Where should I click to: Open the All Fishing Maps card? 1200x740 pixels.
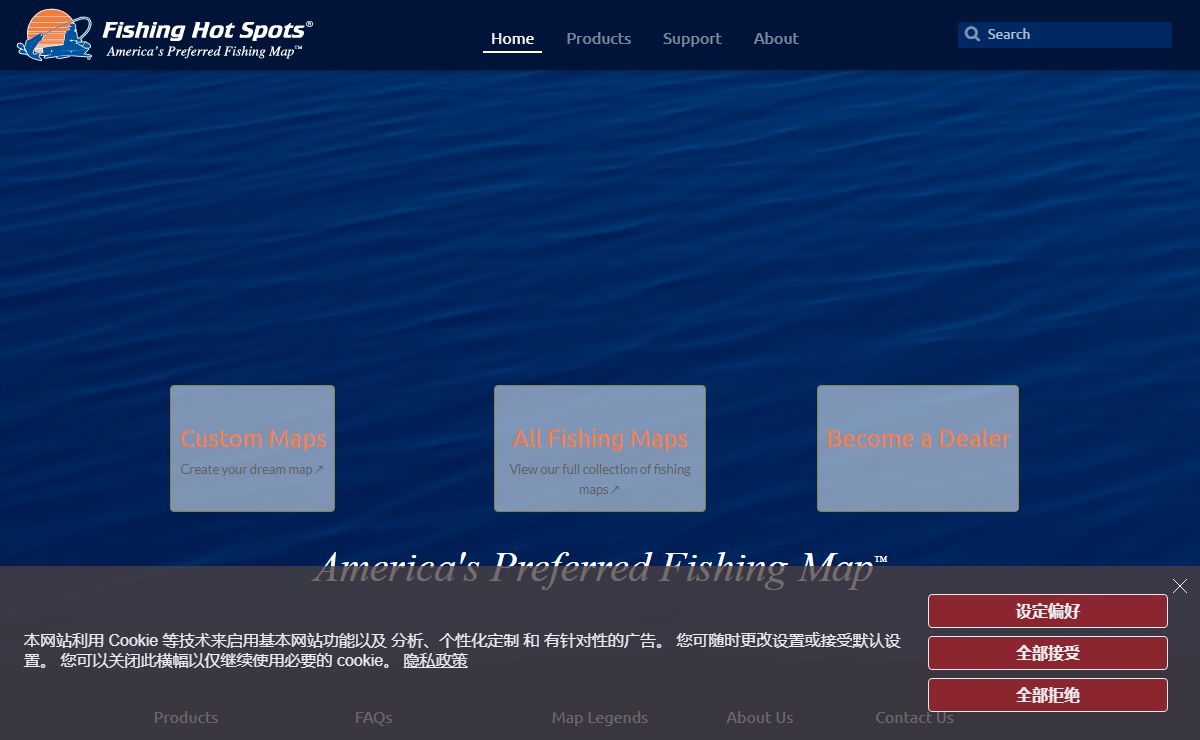coord(600,448)
